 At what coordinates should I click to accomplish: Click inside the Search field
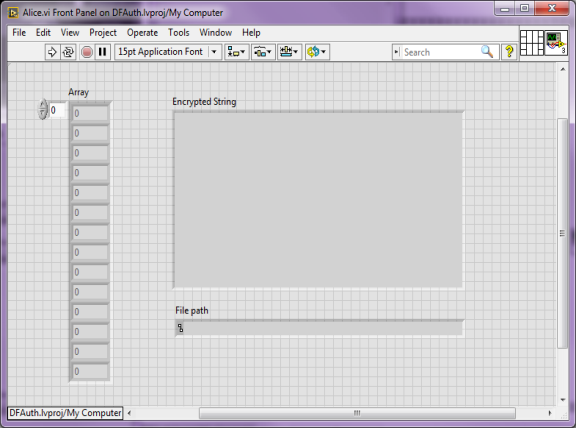coord(441,52)
